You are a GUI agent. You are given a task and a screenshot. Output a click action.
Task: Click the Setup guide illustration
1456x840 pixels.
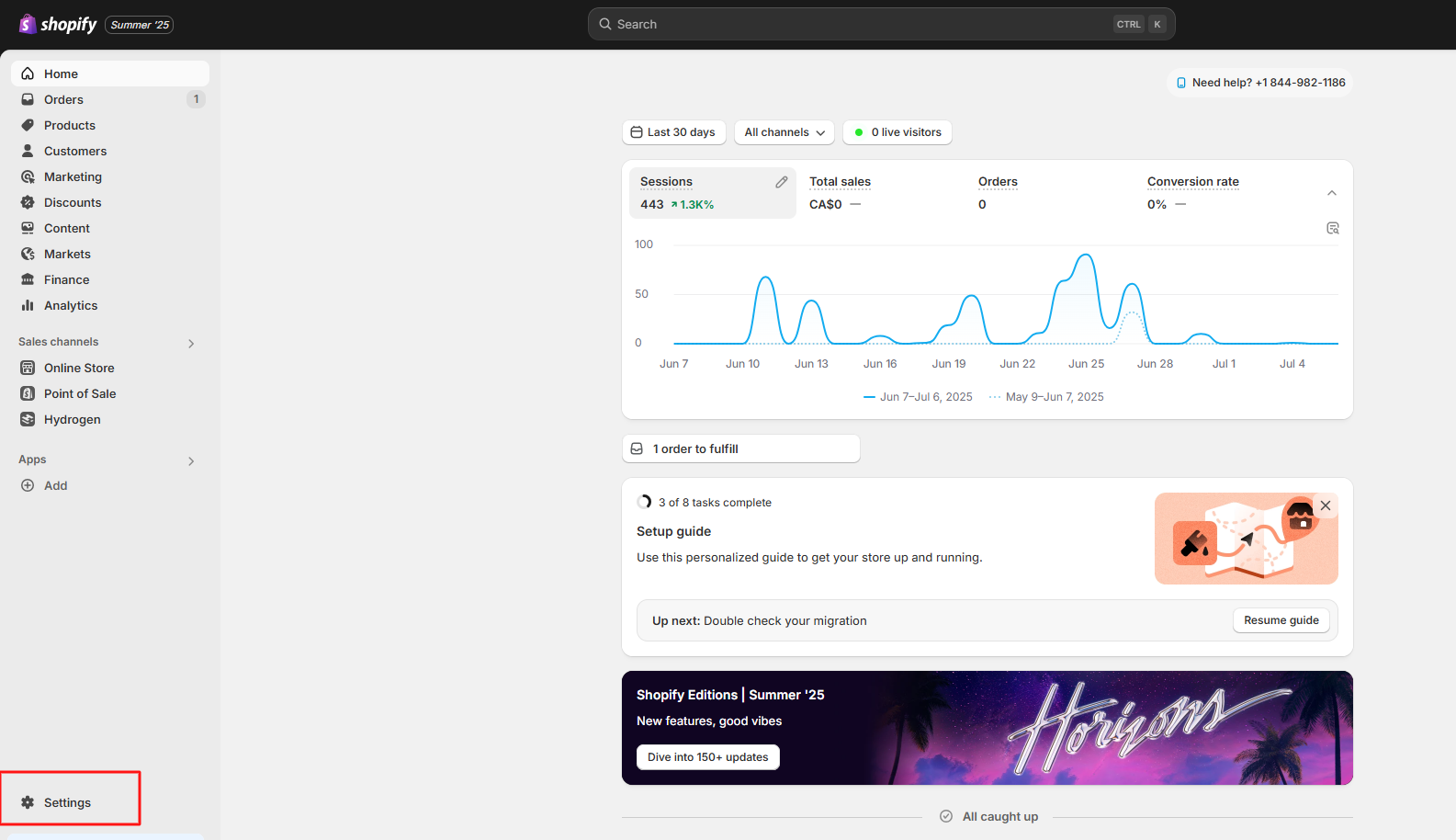click(x=1247, y=539)
